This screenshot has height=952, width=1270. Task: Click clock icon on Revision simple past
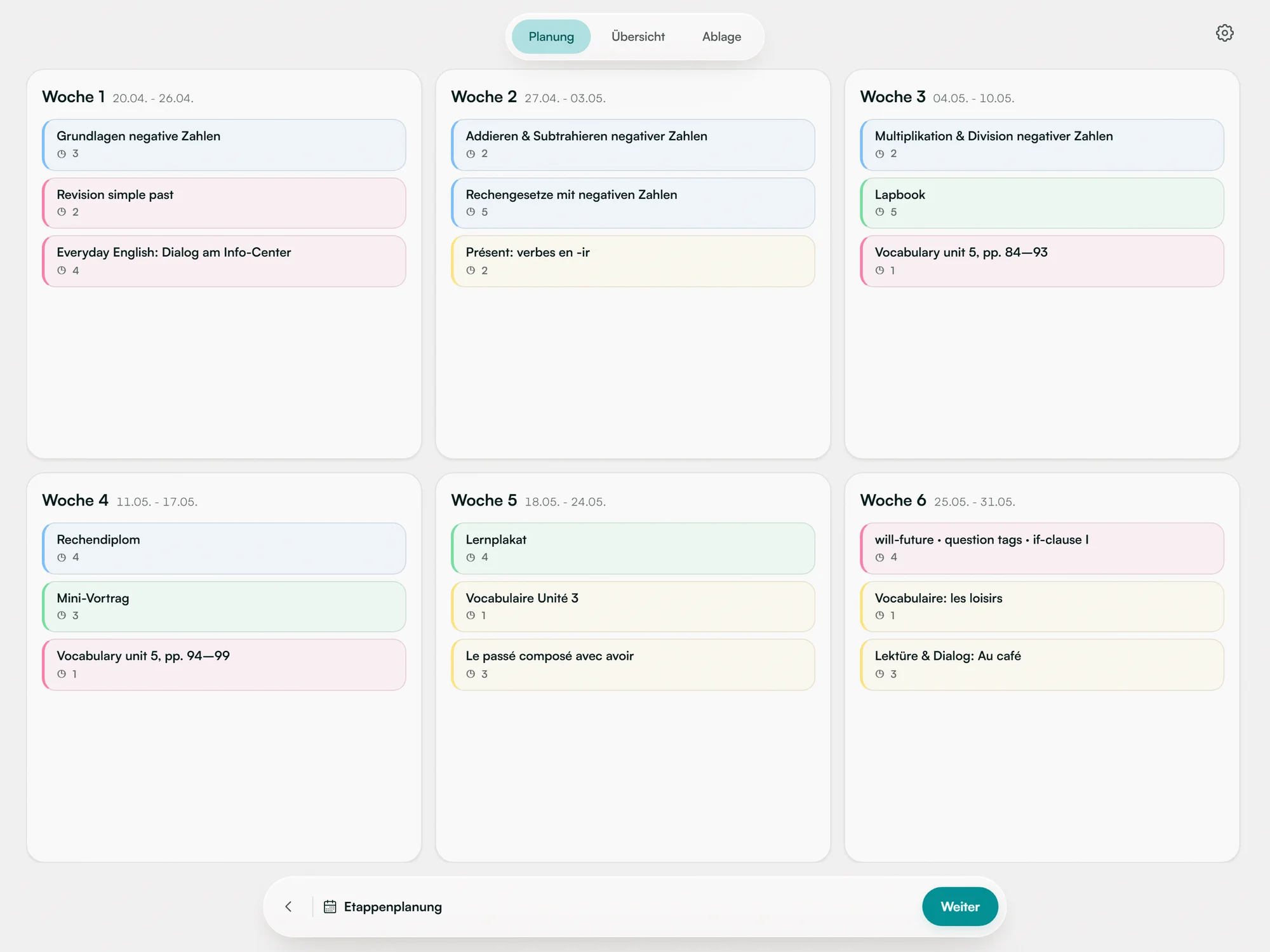[x=62, y=212]
